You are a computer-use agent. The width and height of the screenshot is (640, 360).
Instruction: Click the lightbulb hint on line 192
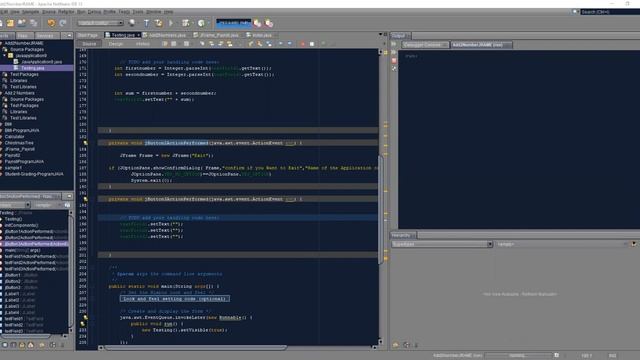click(85, 199)
